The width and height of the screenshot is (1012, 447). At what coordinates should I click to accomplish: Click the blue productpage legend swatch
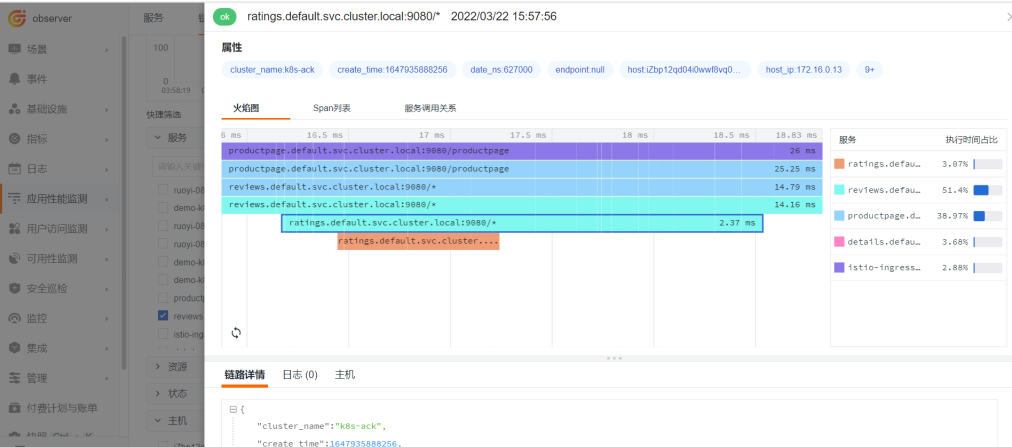tap(839, 215)
